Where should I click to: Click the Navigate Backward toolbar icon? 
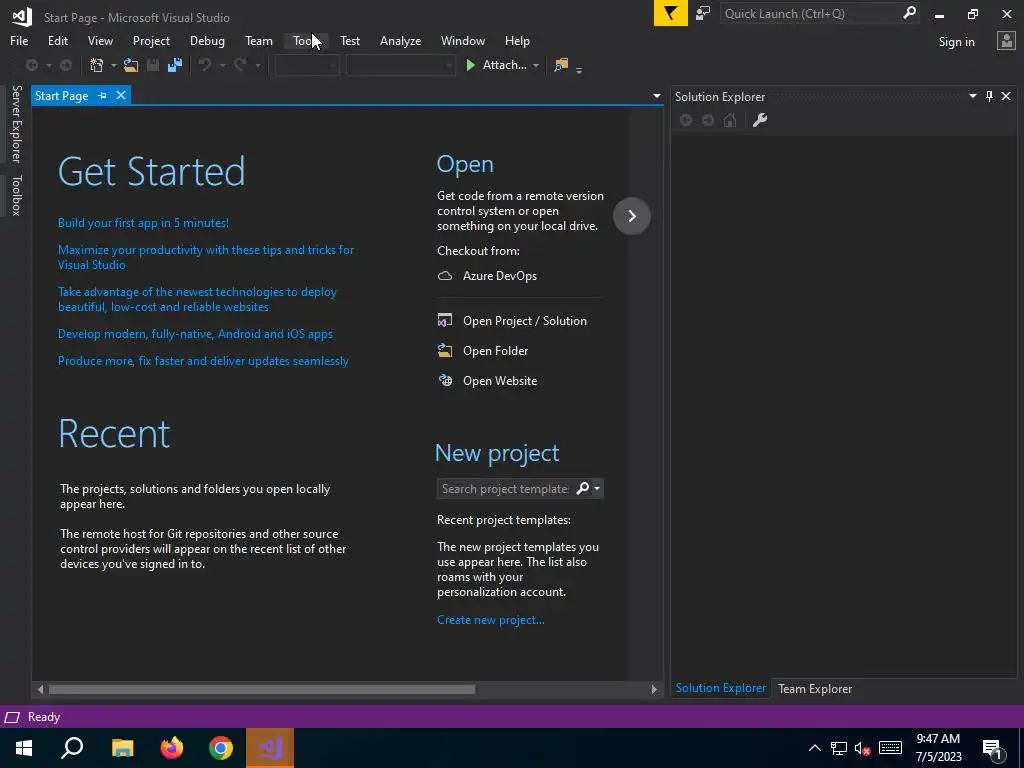pos(31,65)
